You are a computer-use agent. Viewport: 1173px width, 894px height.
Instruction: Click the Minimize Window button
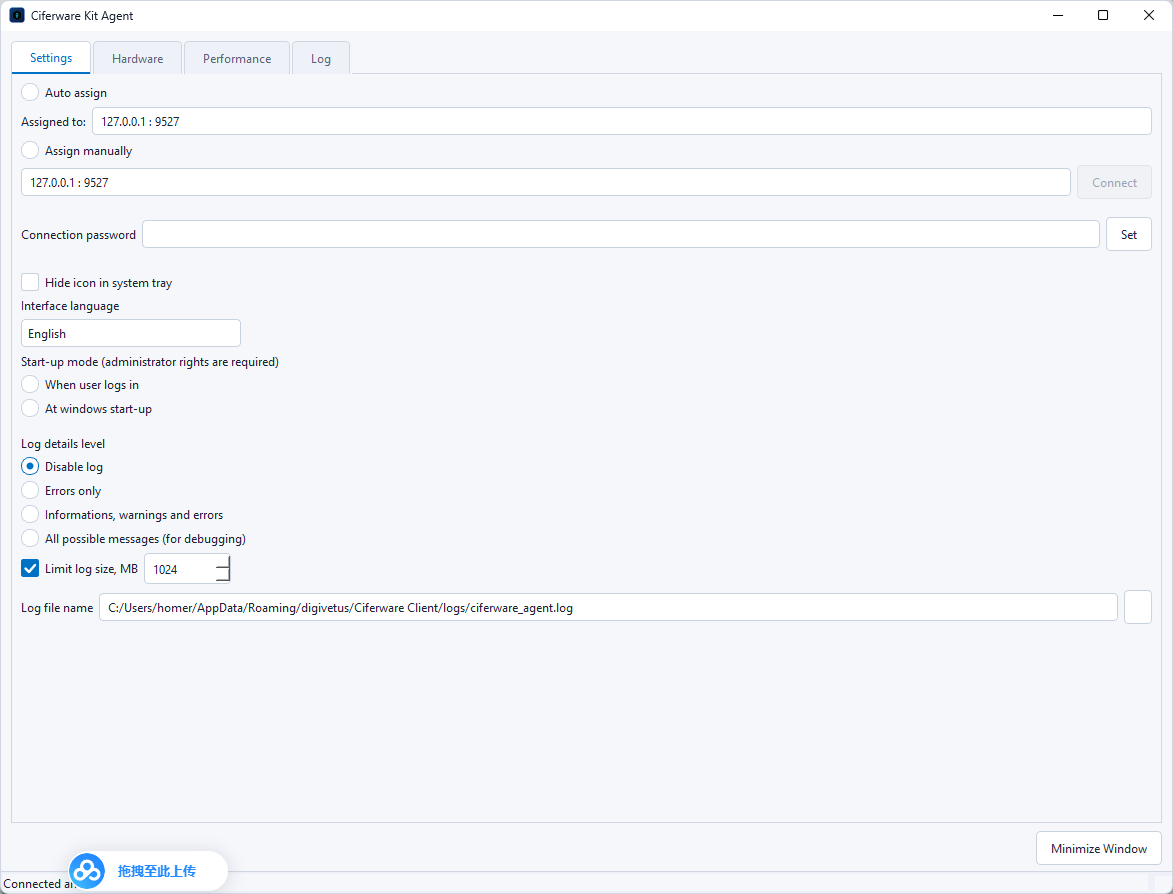[1098, 848]
